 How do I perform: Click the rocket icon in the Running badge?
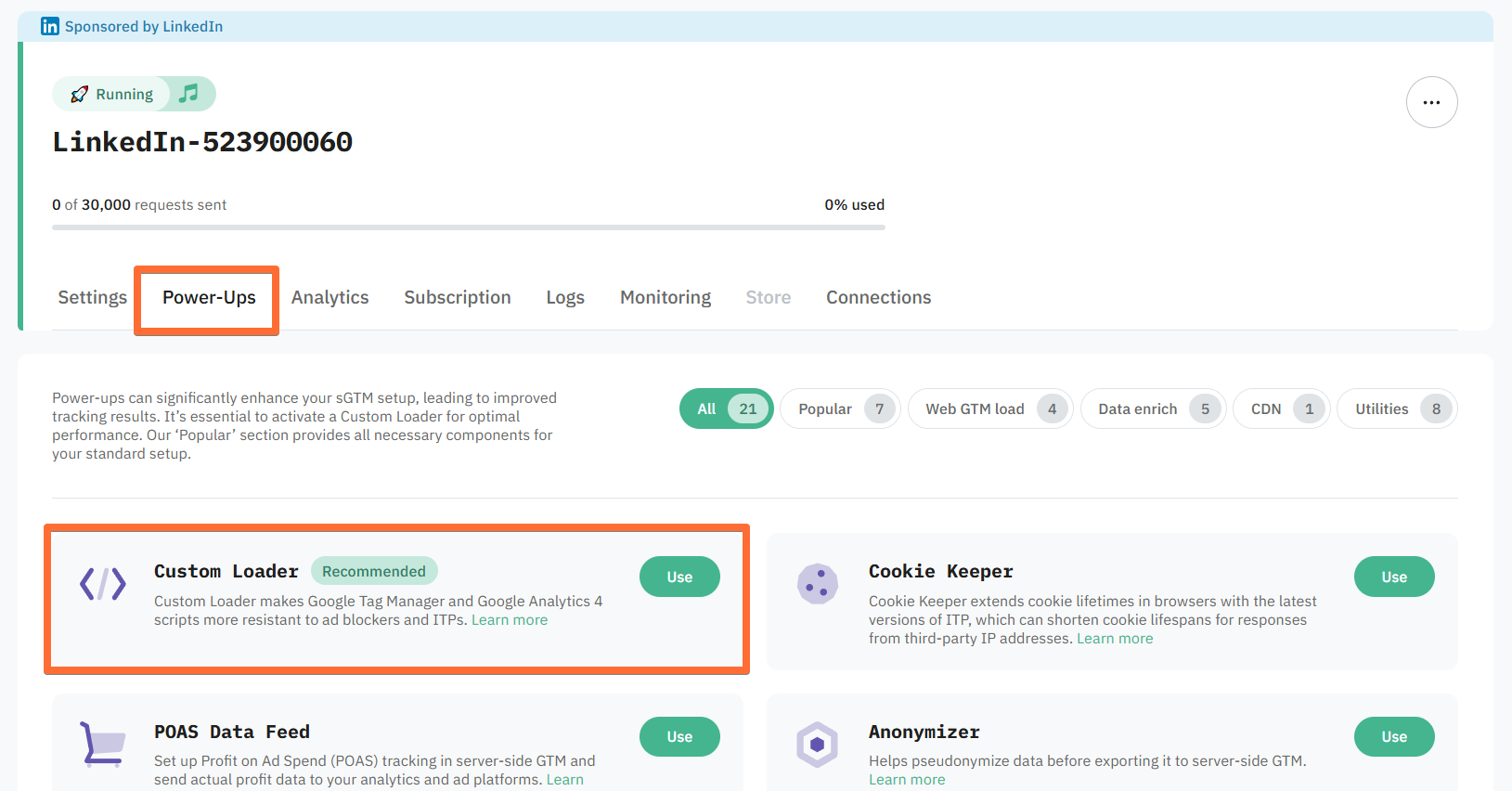tap(80, 94)
